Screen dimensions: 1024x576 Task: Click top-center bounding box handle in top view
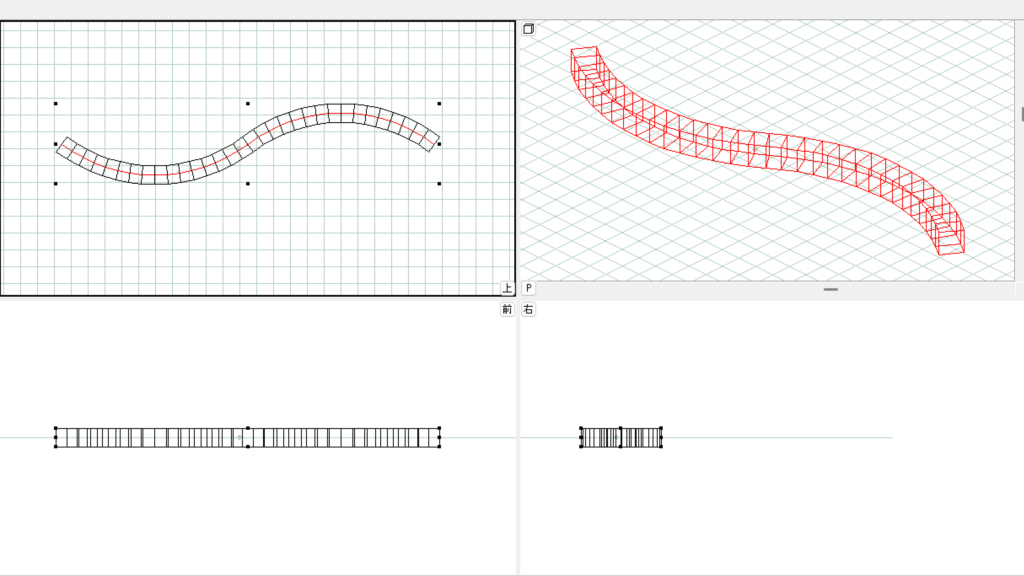(x=247, y=103)
